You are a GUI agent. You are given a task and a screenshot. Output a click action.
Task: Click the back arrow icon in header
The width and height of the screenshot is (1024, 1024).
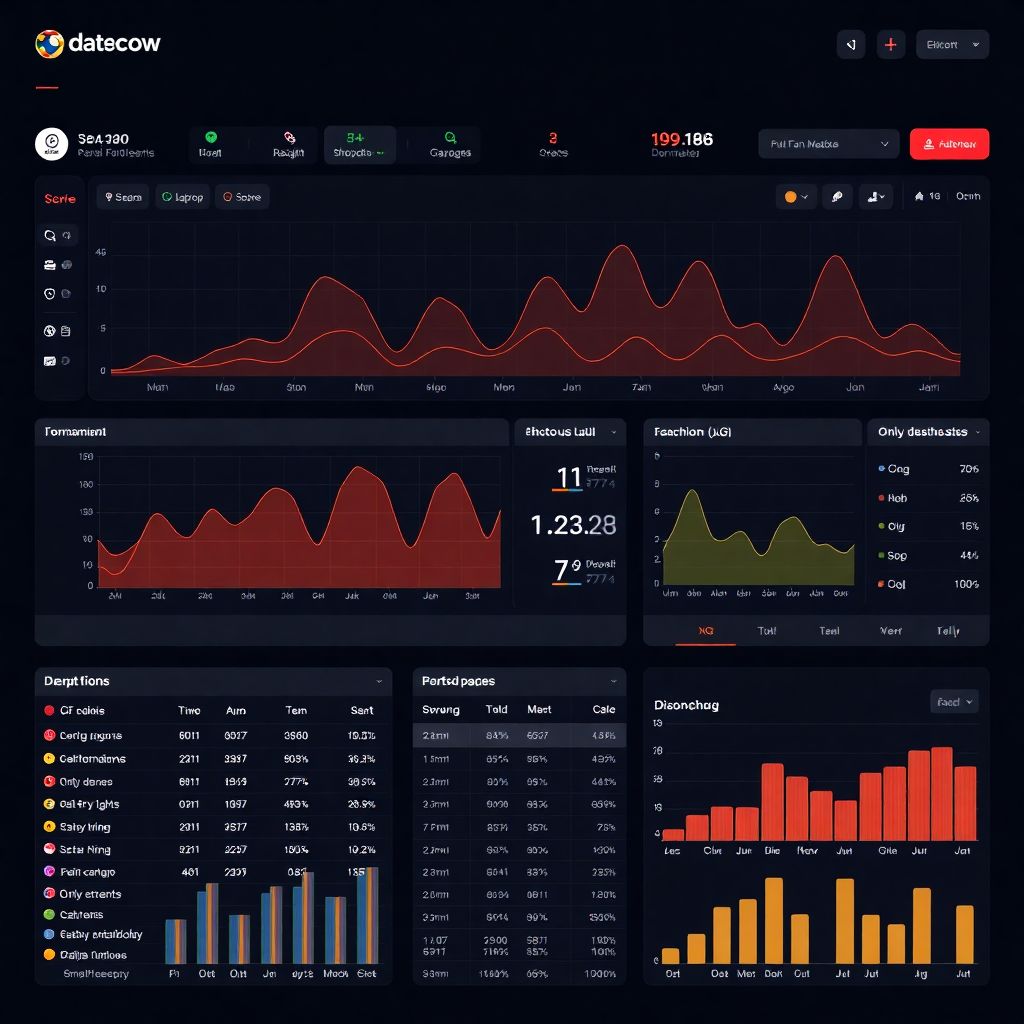(851, 44)
